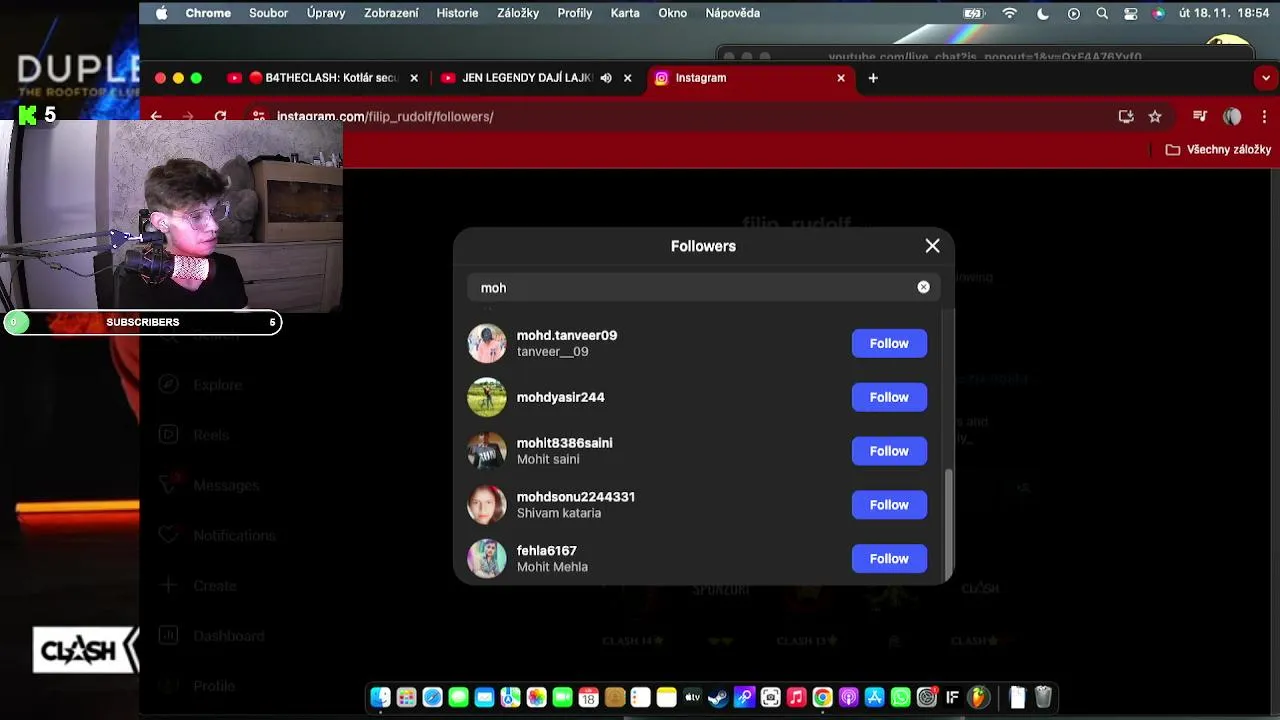
Task: Open the mohdsonu2244331 username link
Action: pos(576,498)
